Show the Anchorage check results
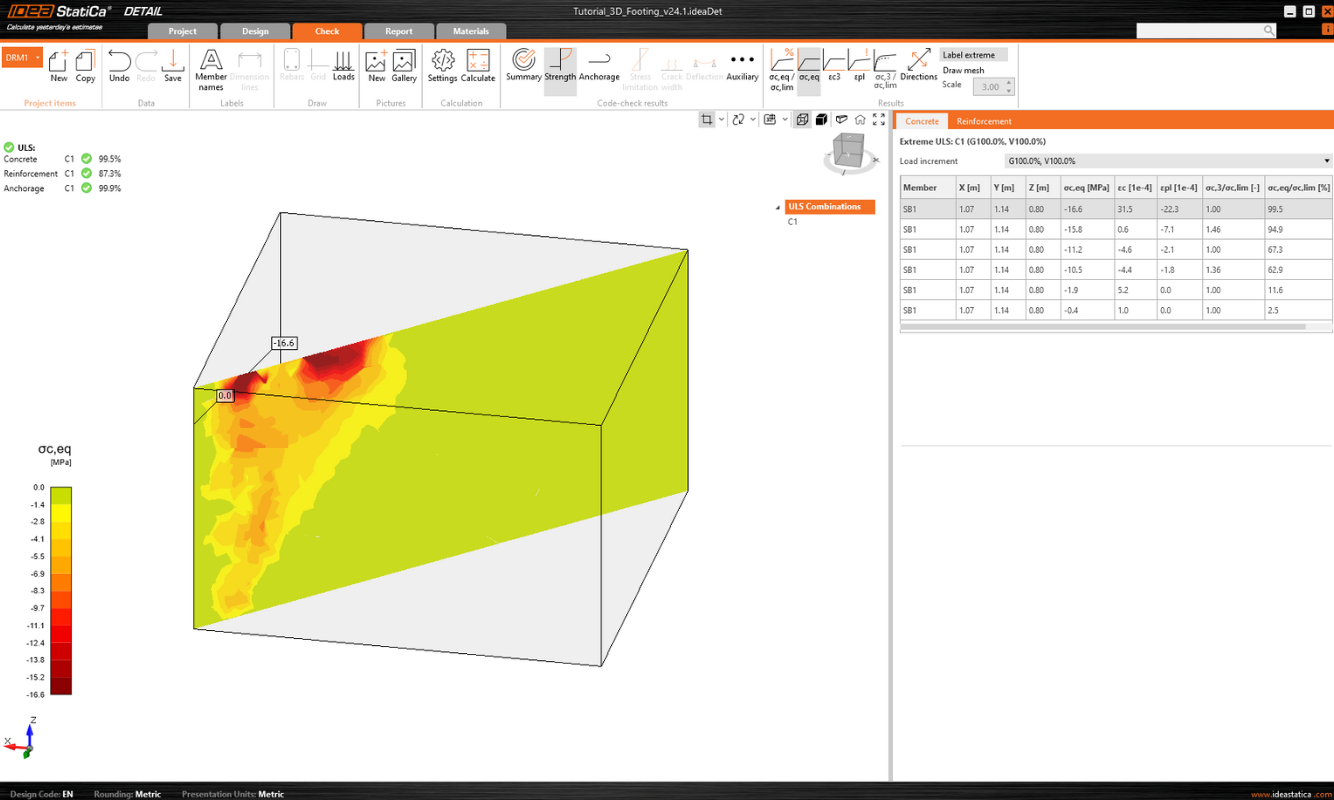The width and height of the screenshot is (1334, 800). [x=599, y=66]
